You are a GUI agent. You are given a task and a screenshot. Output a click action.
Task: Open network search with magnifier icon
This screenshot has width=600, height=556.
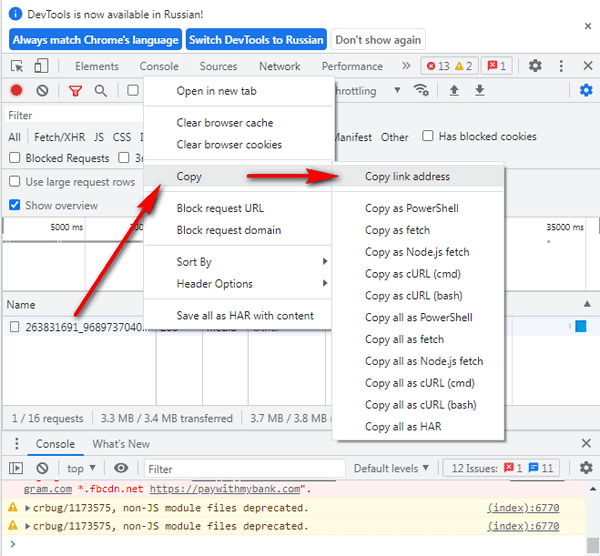[x=101, y=91]
